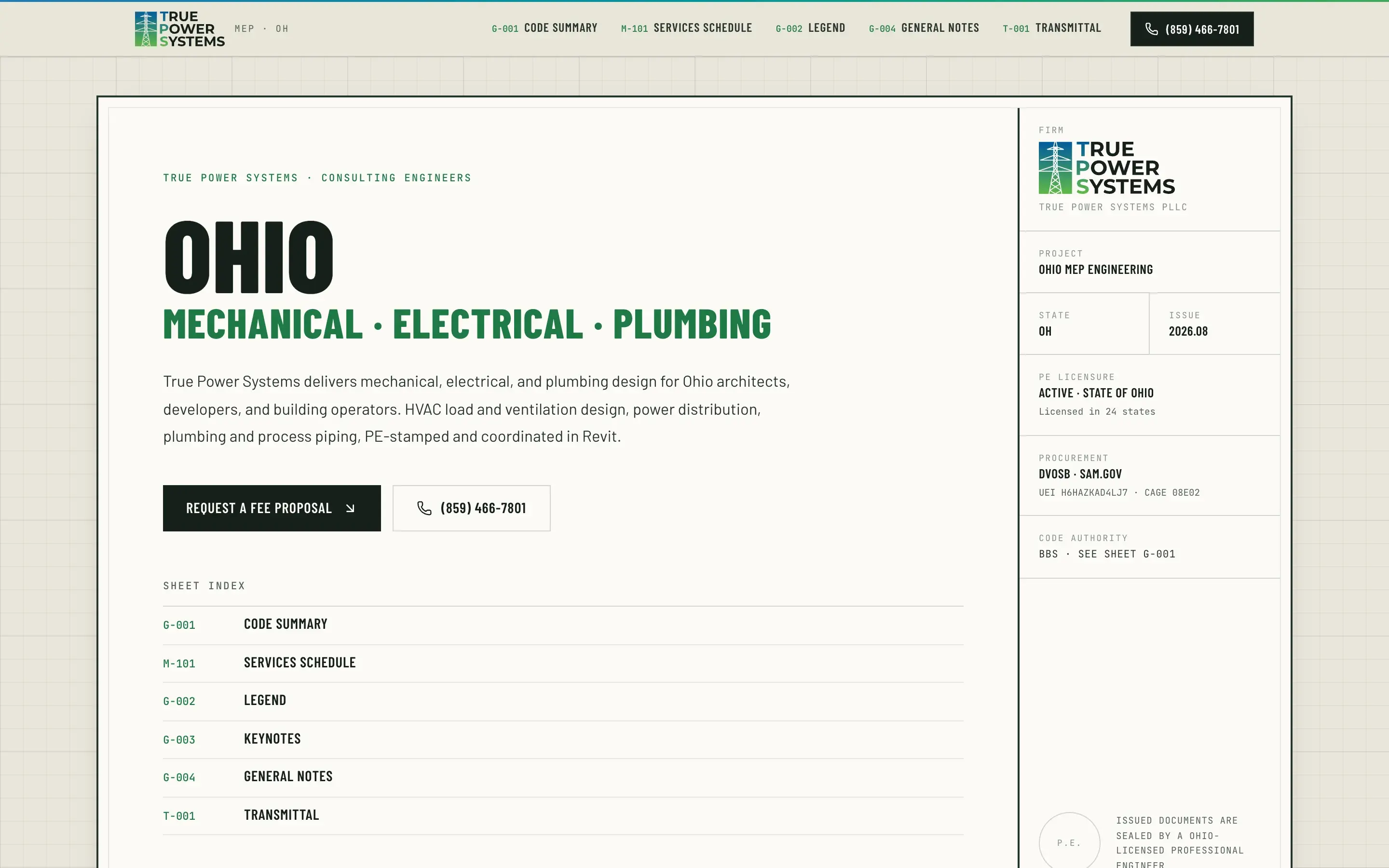Screen dimensions: 1389x868
Task: Click the "MECHANICAL · ELECTRICAL · PLUMBING" subheading
Action: (x=467, y=325)
